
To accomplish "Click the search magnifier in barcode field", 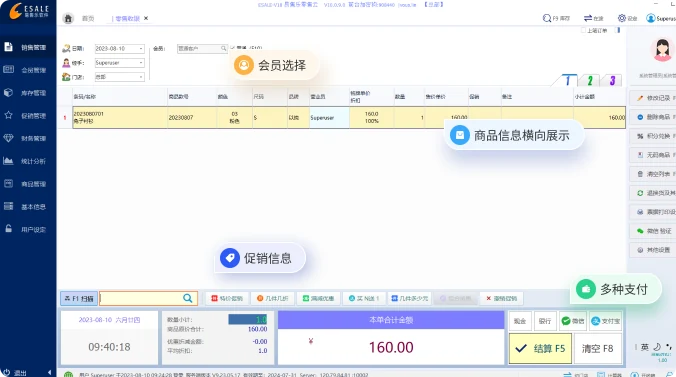I will coord(188,298).
